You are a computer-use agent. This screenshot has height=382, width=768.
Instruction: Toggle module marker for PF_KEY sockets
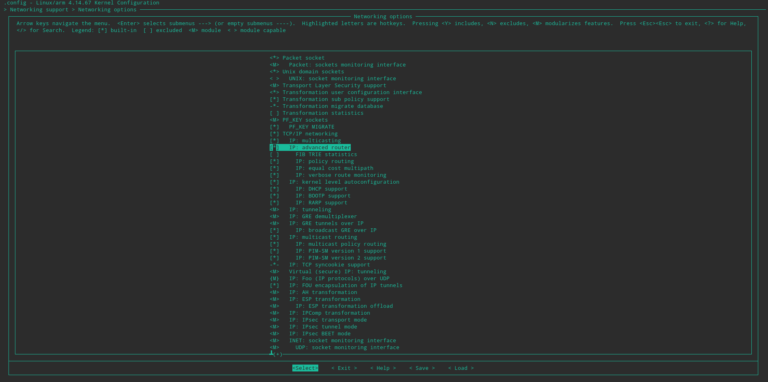[274, 120]
